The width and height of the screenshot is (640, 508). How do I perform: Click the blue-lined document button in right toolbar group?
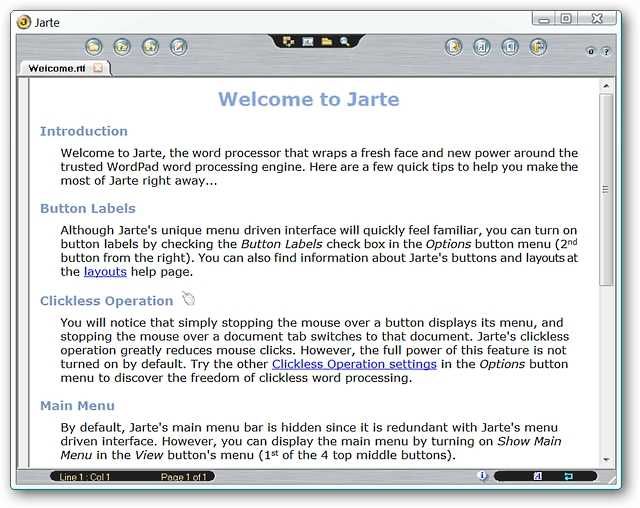[510, 47]
